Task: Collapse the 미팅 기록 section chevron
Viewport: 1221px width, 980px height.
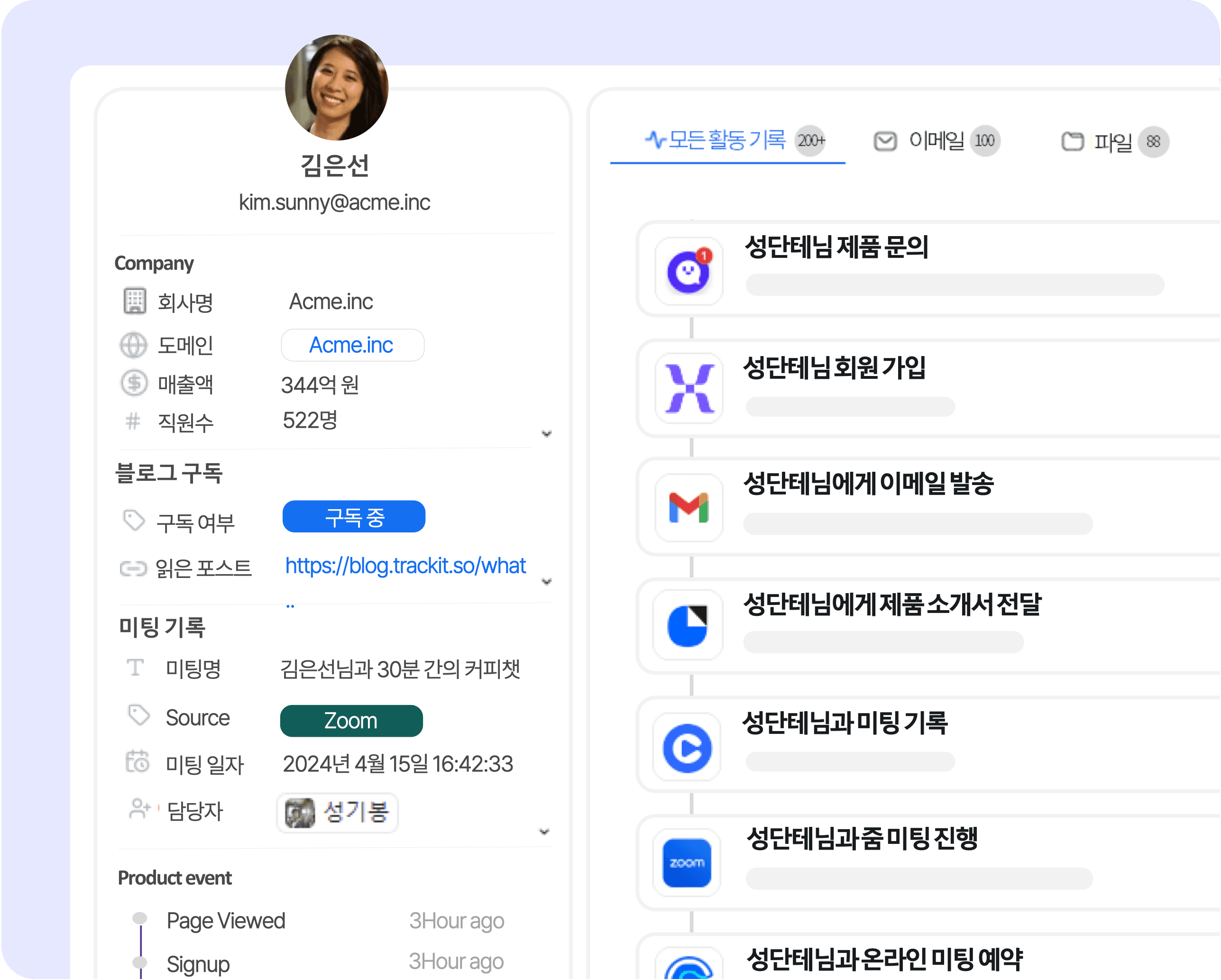Action: [544, 832]
